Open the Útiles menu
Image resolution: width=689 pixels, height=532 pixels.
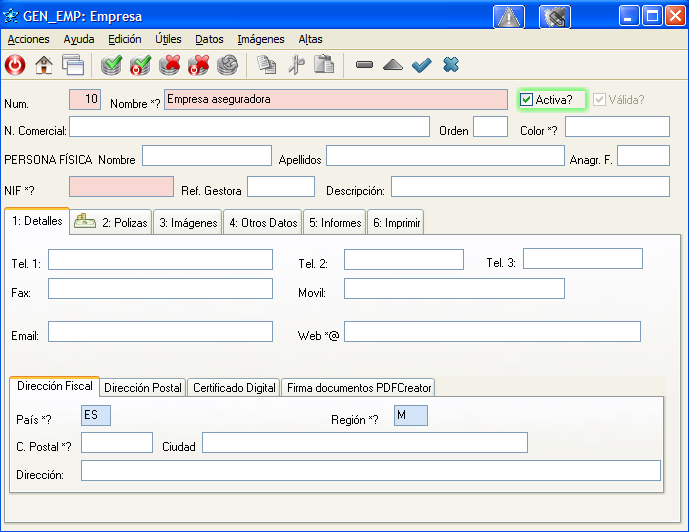point(168,39)
